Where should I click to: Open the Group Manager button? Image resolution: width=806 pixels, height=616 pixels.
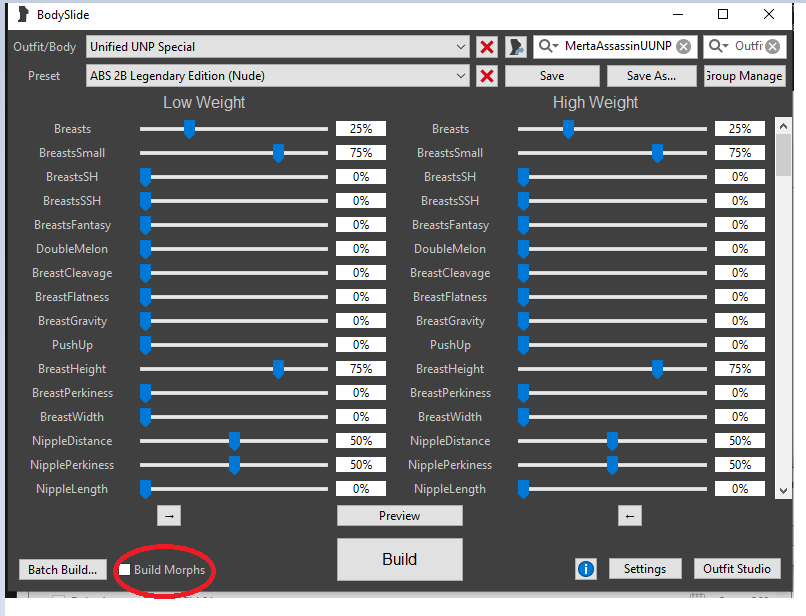[744, 76]
